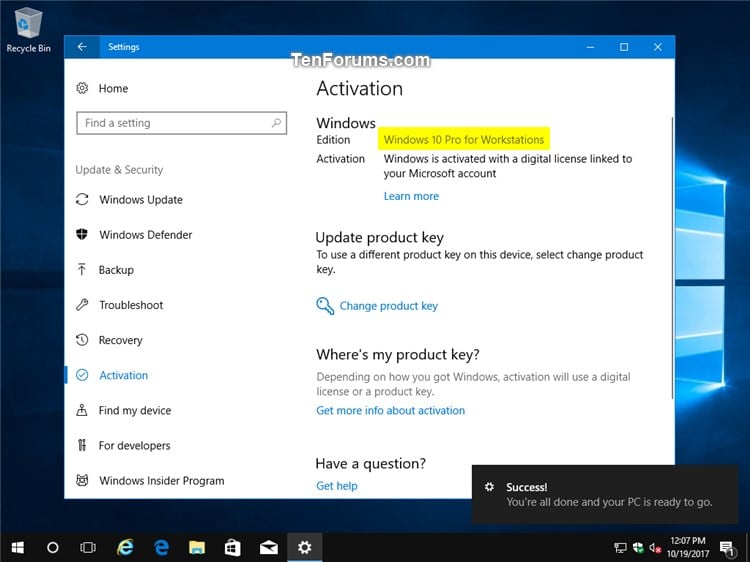
Task: Click the Get help link
Action: coord(337,486)
